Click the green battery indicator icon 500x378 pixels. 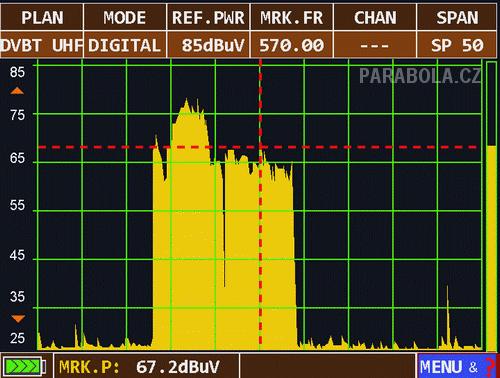tap(24, 367)
